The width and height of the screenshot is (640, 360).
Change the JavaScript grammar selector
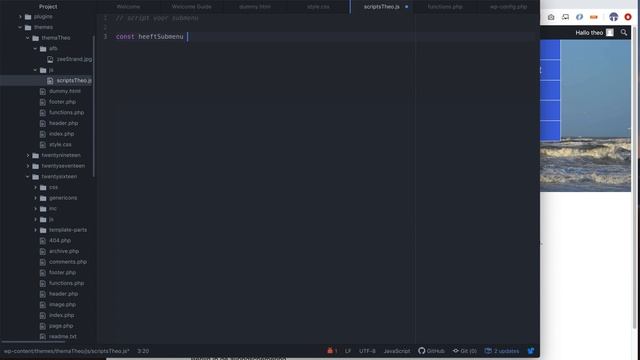pos(397,351)
